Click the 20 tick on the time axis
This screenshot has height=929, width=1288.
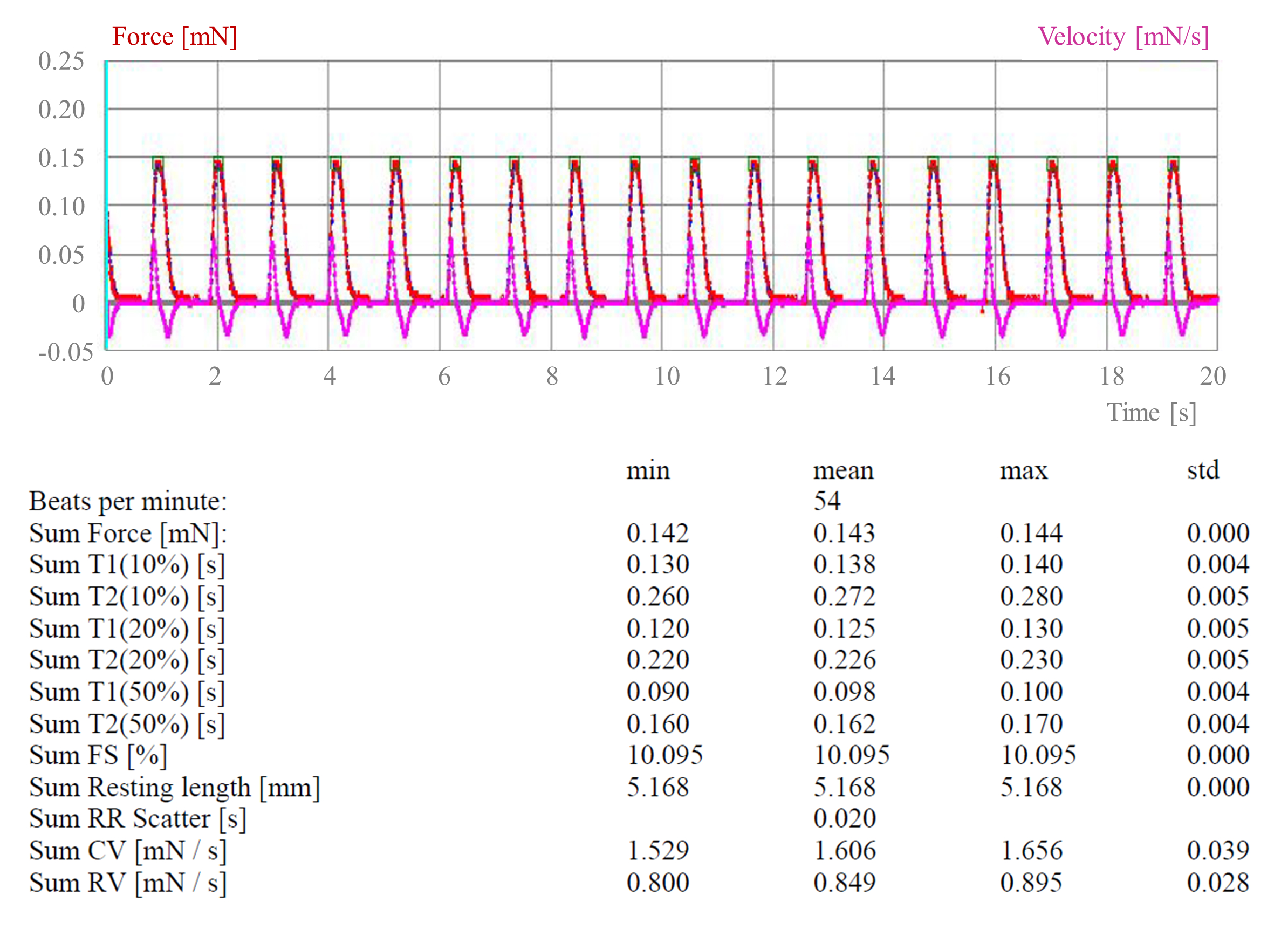click(1212, 377)
